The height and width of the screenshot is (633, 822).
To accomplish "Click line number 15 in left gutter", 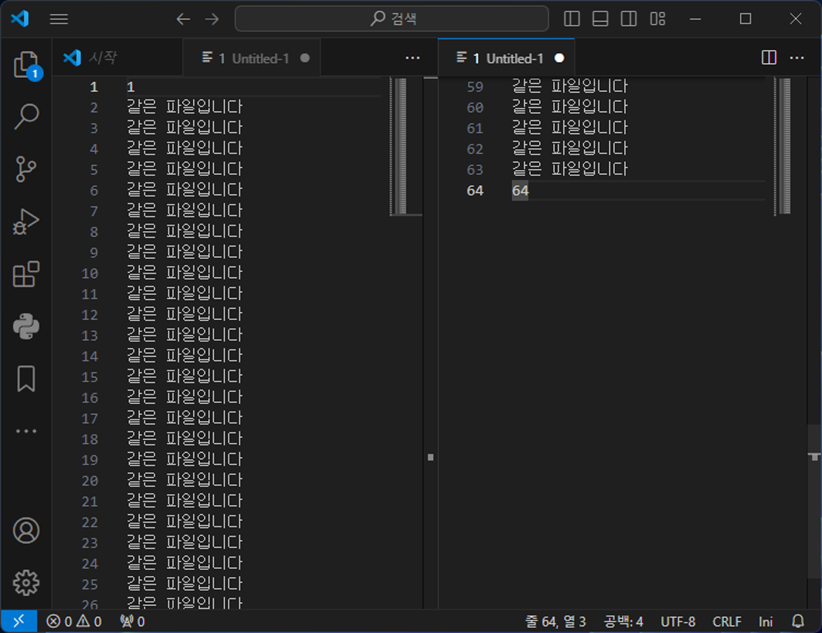I will pyautogui.click(x=90, y=377).
